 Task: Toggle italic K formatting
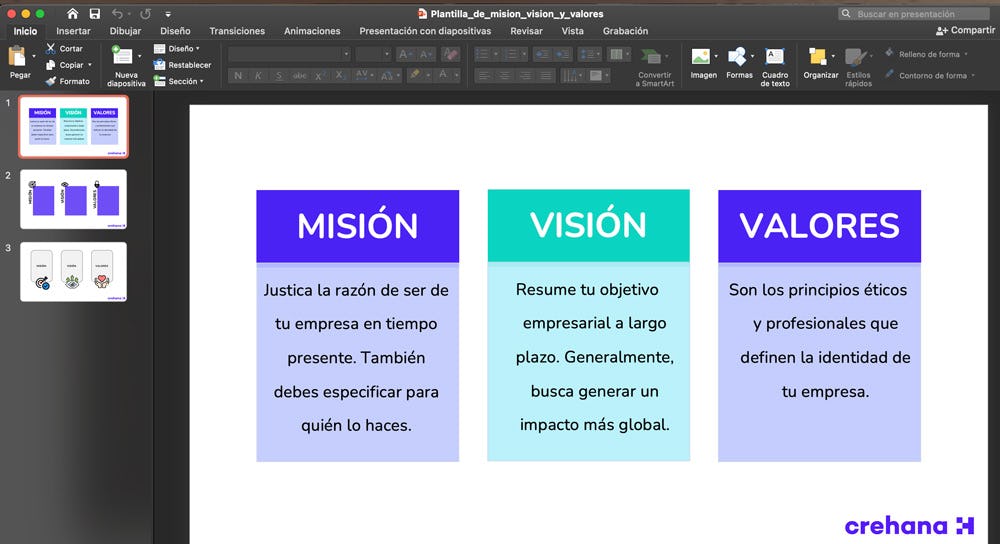258,75
